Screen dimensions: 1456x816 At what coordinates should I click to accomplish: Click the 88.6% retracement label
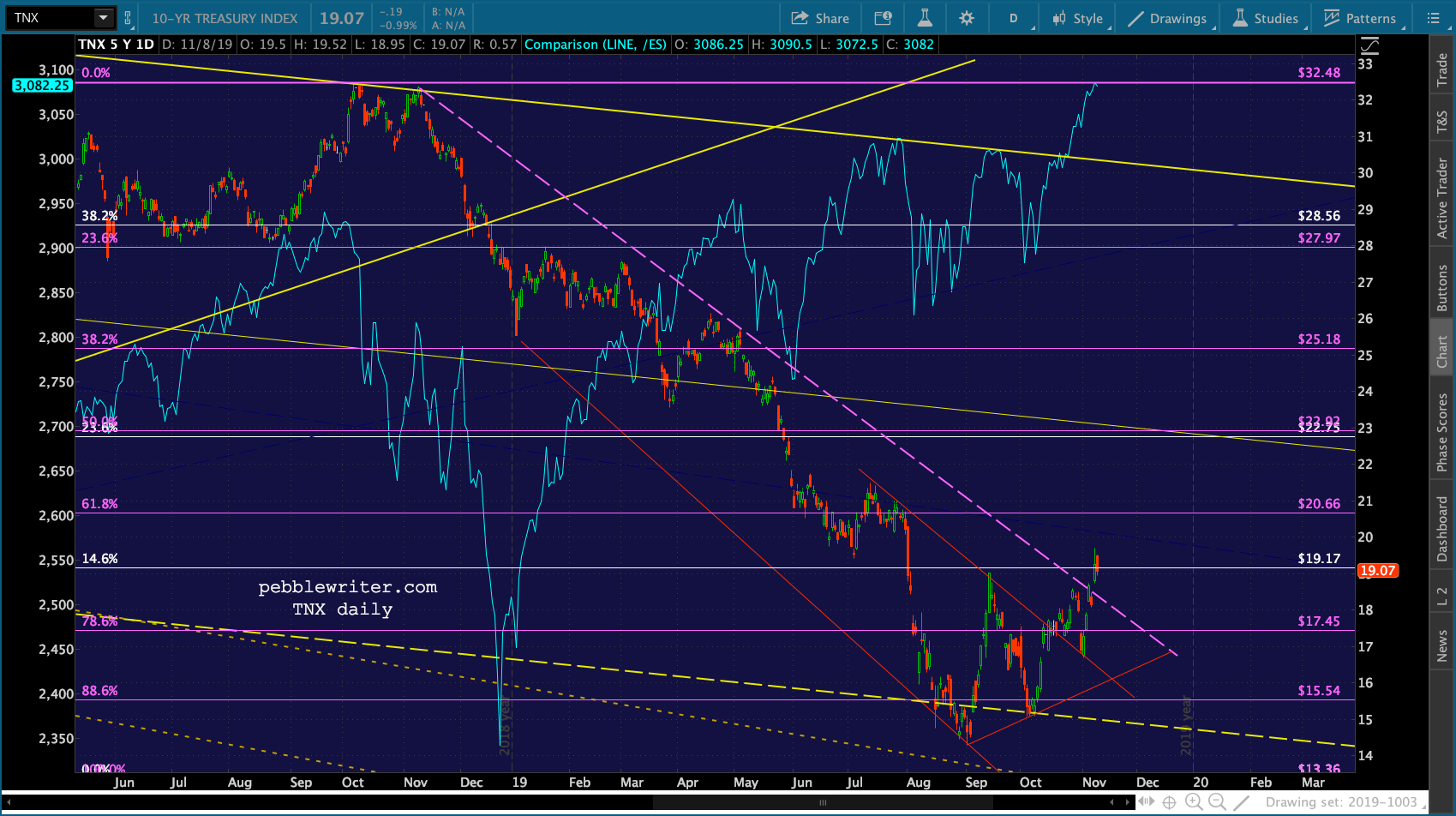pyautogui.click(x=99, y=690)
